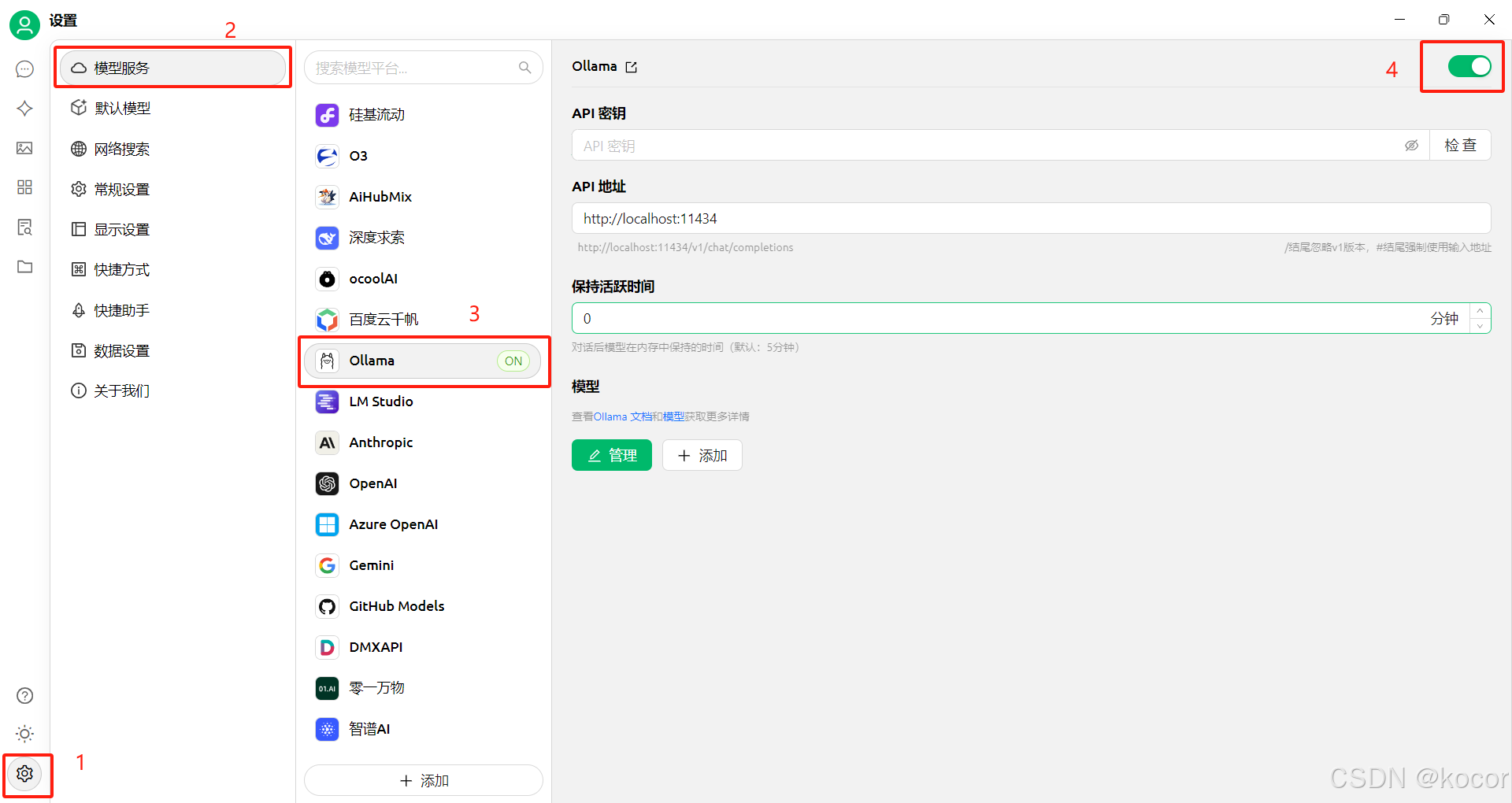Select the Gemini provider
1512x803 pixels.
(x=424, y=565)
